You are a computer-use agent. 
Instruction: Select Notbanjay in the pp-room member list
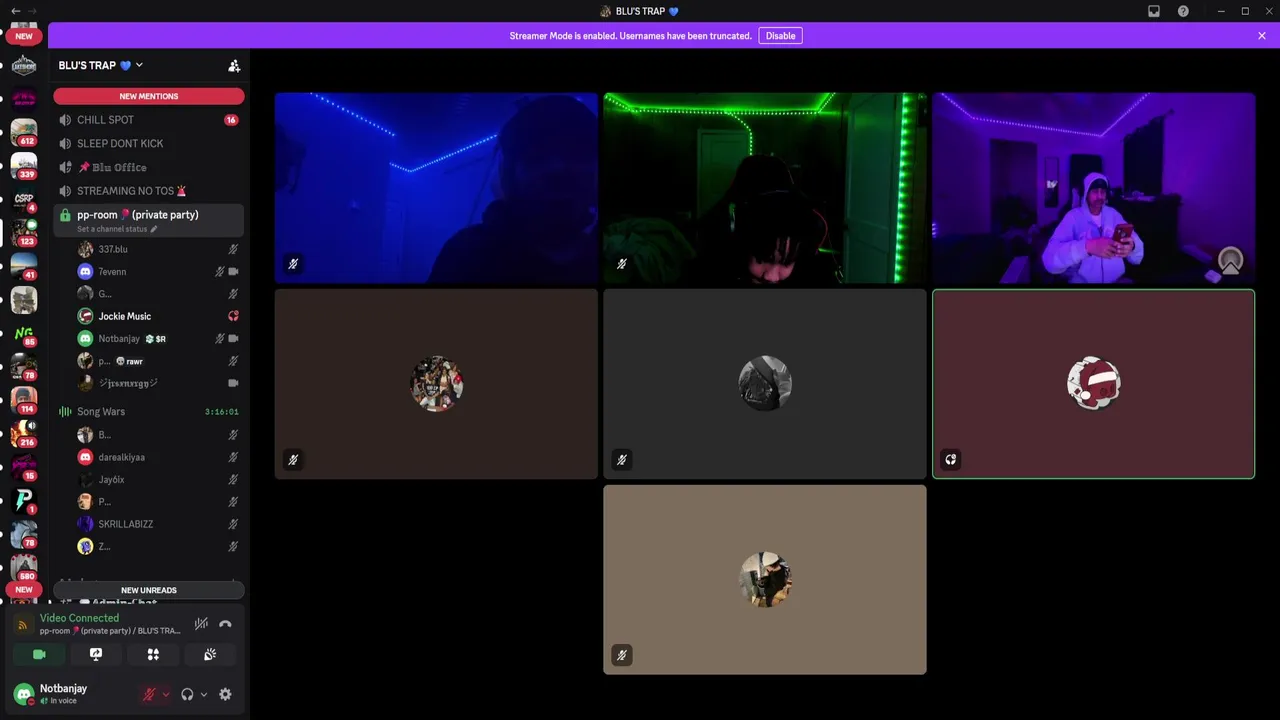(x=158, y=339)
